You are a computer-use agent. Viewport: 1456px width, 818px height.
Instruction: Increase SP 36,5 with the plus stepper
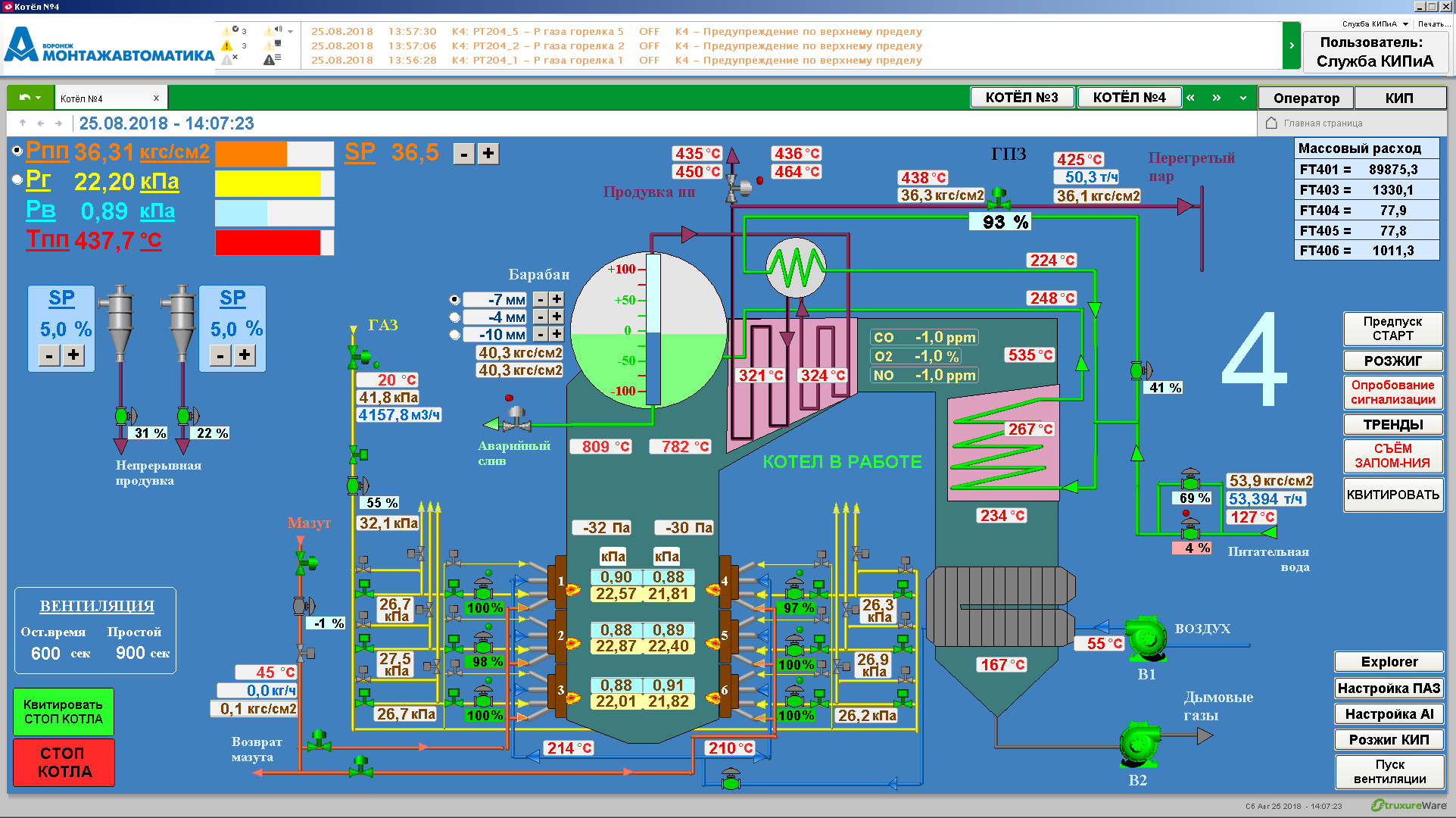[x=488, y=154]
